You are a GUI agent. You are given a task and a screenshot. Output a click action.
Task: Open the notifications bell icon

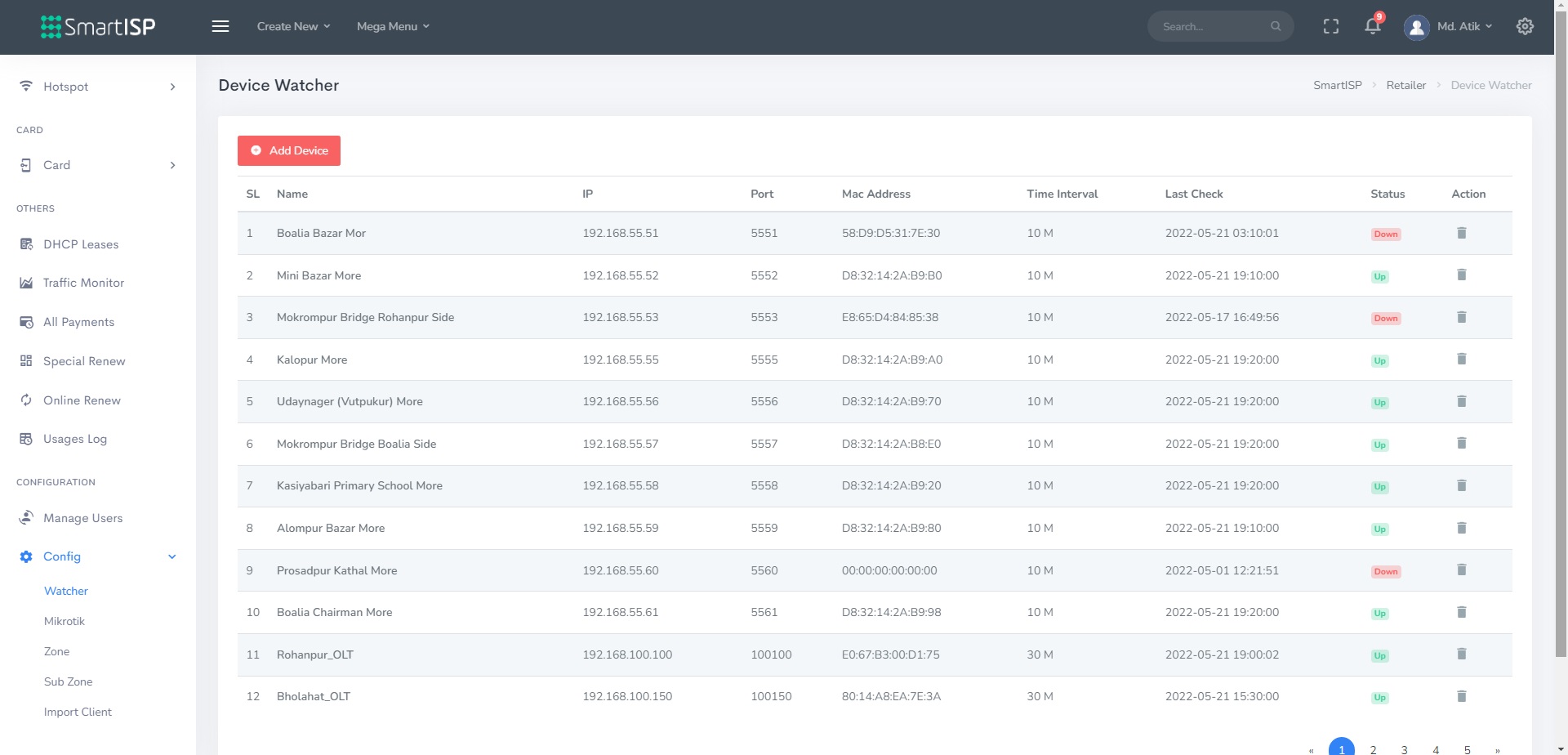(x=1372, y=26)
